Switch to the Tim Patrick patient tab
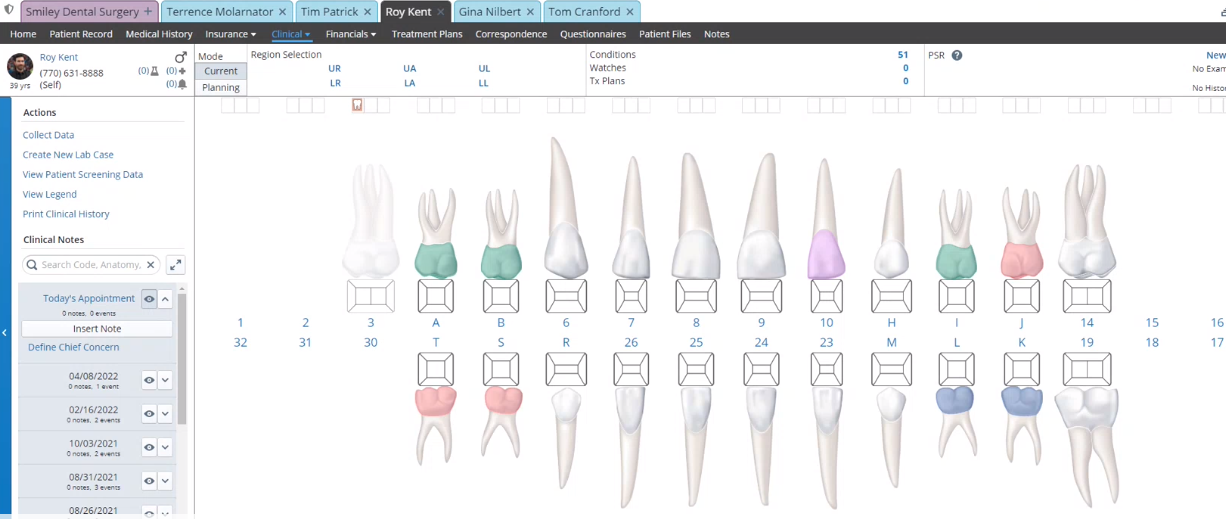This screenshot has width=1226, height=519. tap(330, 12)
